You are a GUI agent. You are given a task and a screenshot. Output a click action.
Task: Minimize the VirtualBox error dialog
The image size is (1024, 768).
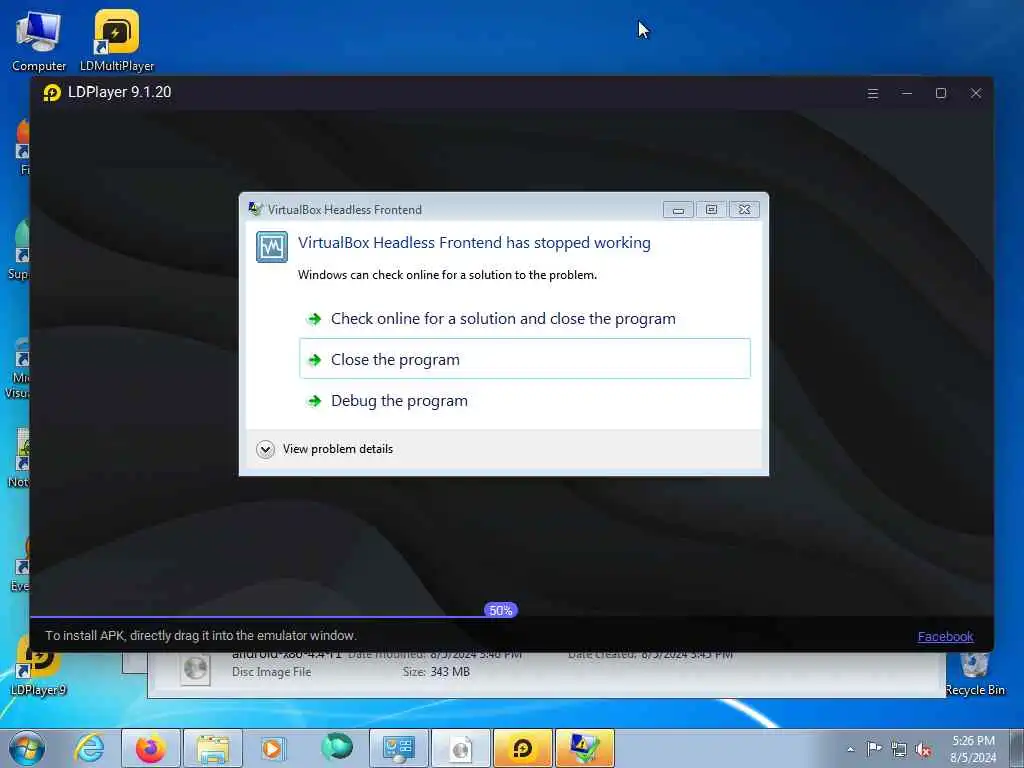[x=679, y=210]
